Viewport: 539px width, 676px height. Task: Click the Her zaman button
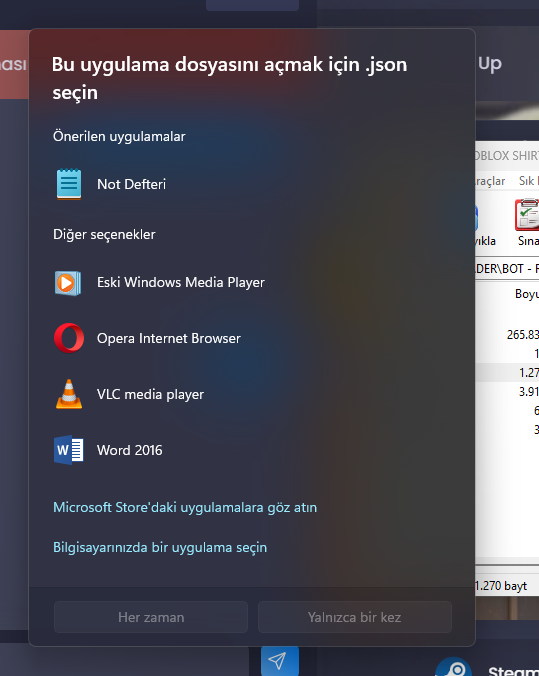[x=151, y=617]
